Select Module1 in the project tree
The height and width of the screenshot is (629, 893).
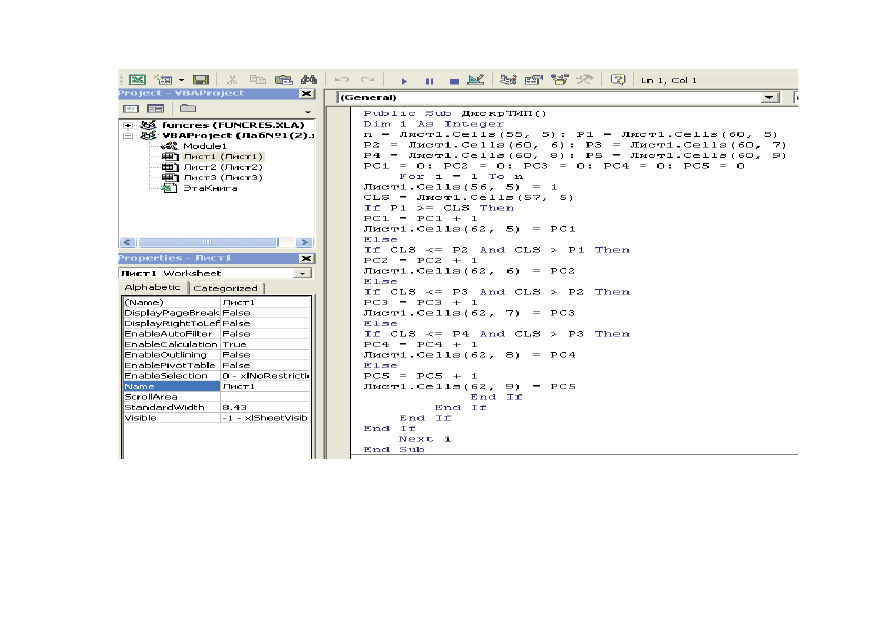[204, 146]
